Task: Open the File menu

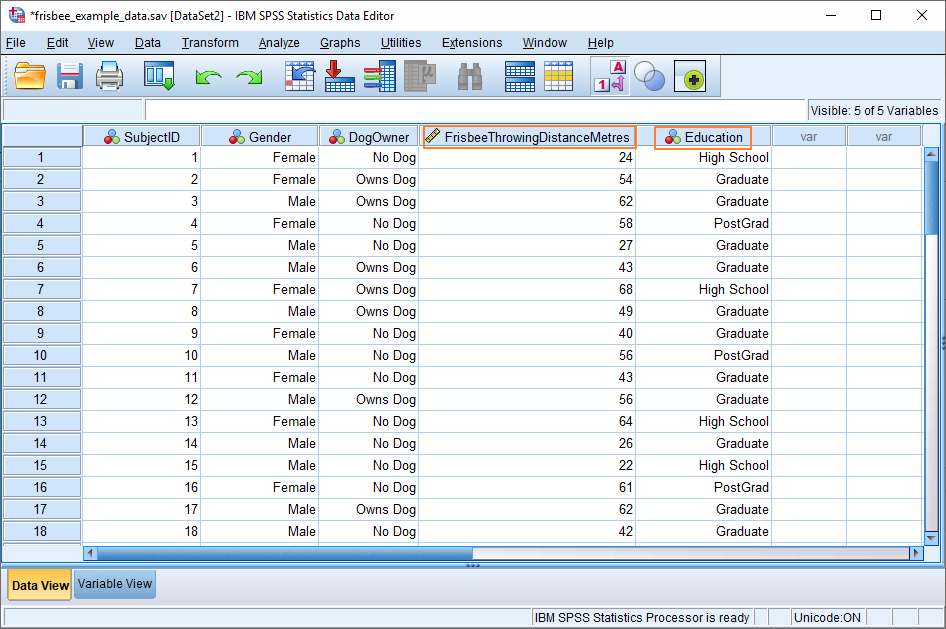Action: 16,43
